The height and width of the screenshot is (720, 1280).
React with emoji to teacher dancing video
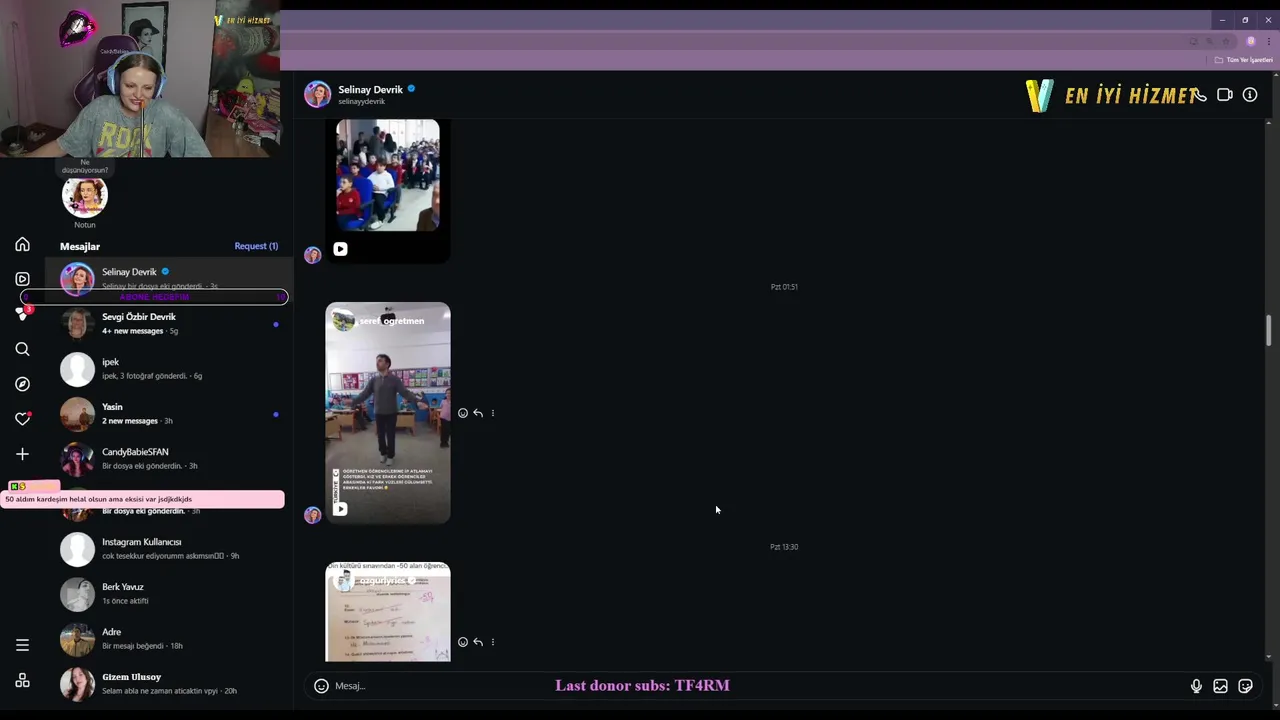coord(462,413)
